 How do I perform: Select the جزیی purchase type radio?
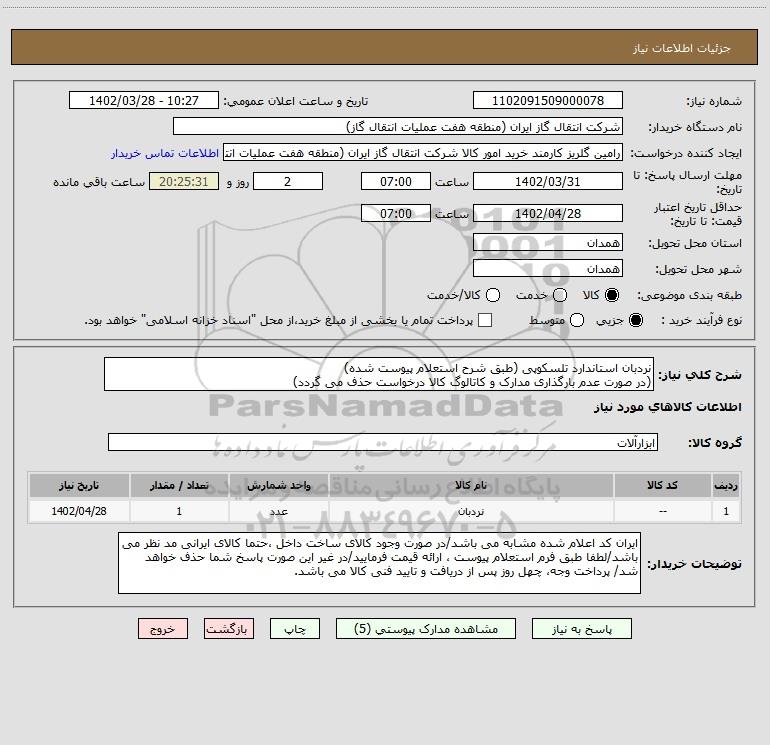(636, 320)
